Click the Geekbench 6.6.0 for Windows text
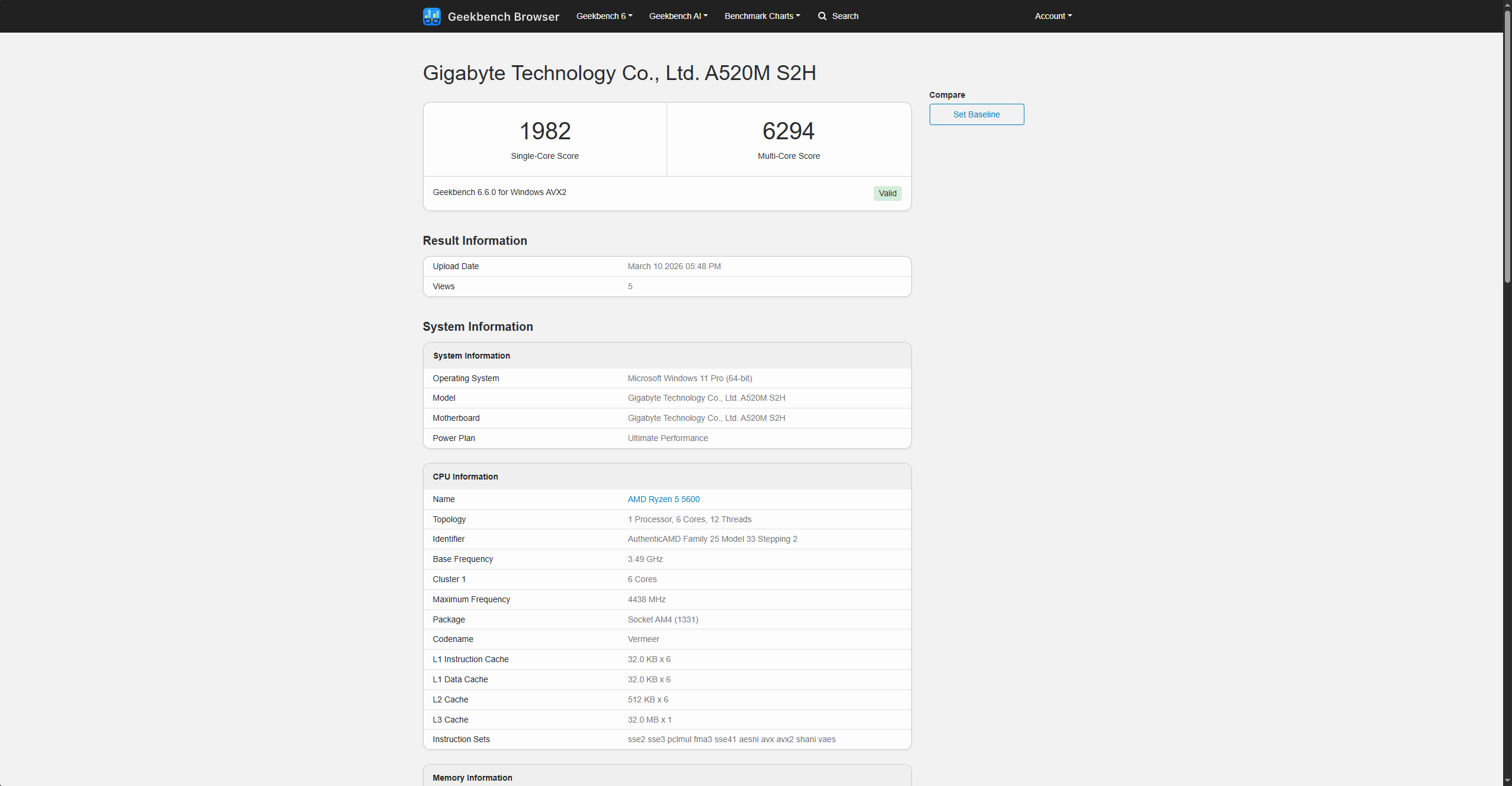The image size is (1512, 786). 499,191
